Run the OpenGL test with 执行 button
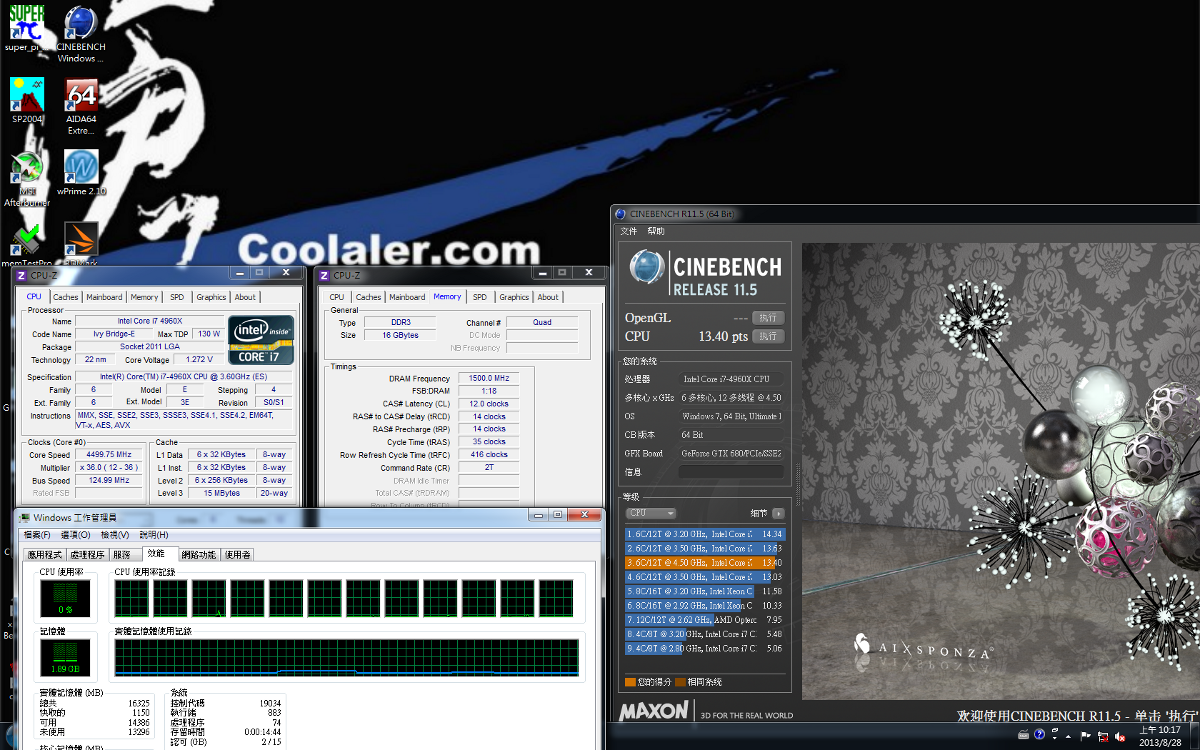Image resolution: width=1200 pixels, height=750 pixels. coord(768,317)
